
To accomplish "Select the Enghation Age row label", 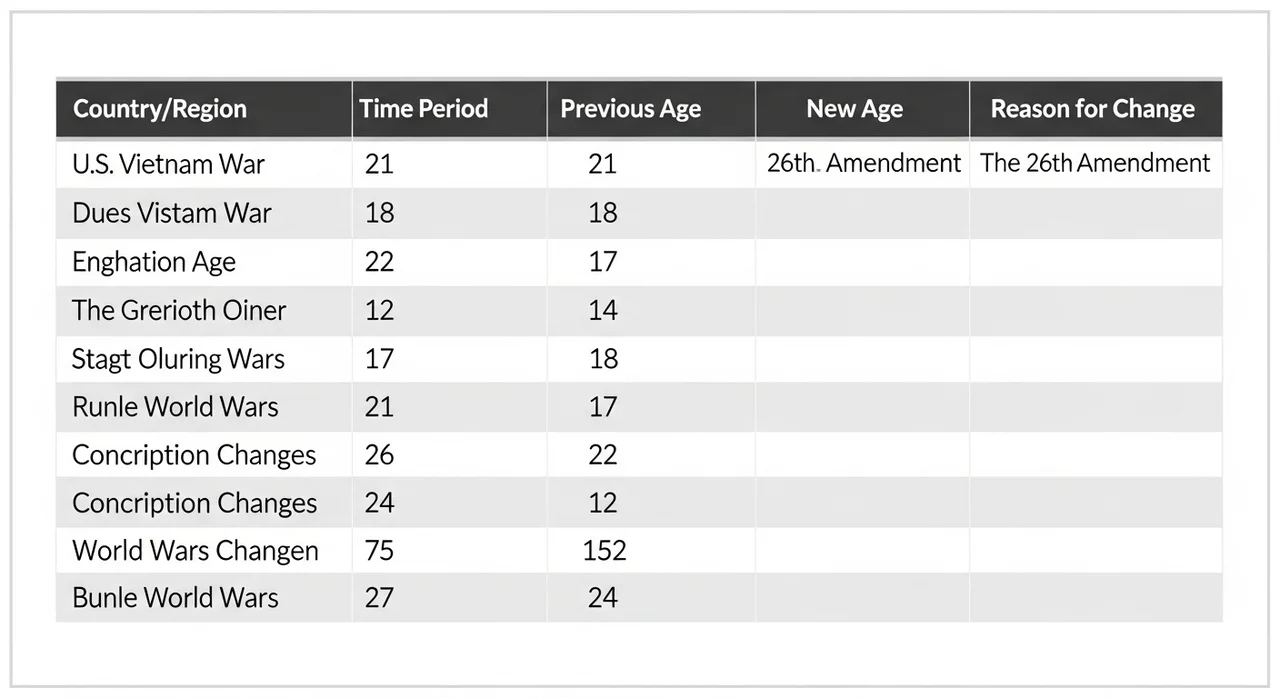I will (x=154, y=262).
